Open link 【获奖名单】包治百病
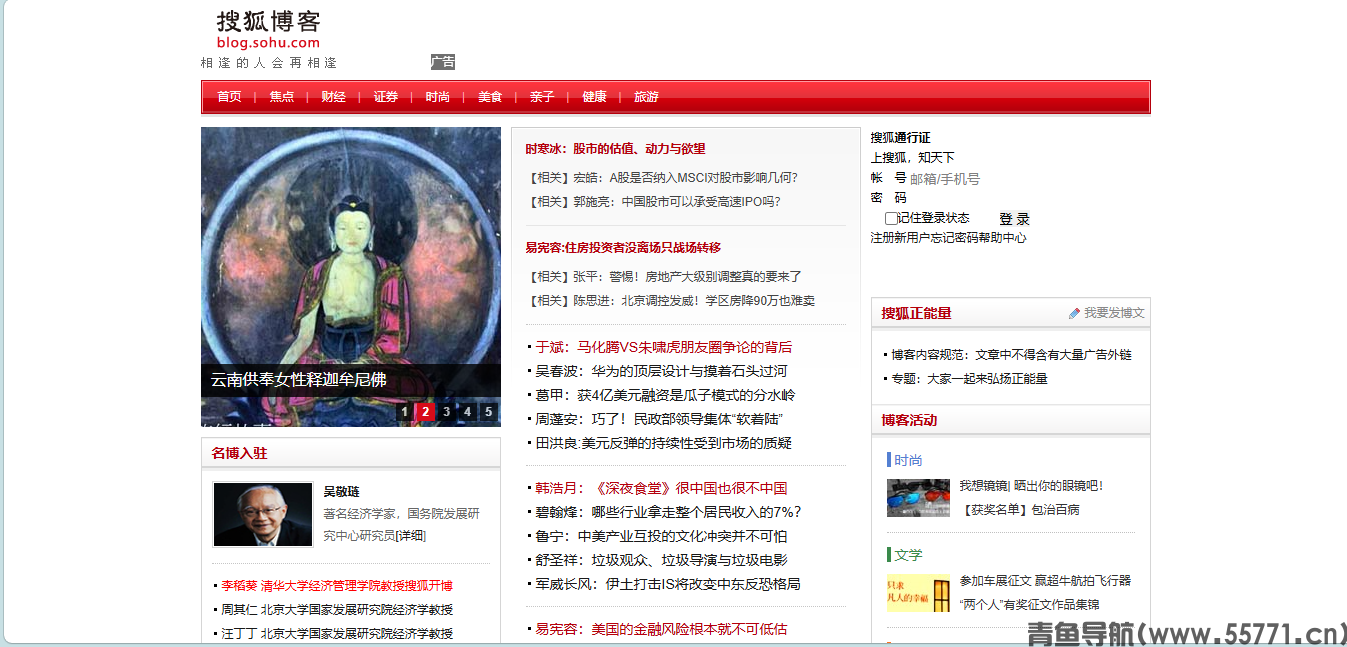This screenshot has height=647, width=1347. point(1019,510)
